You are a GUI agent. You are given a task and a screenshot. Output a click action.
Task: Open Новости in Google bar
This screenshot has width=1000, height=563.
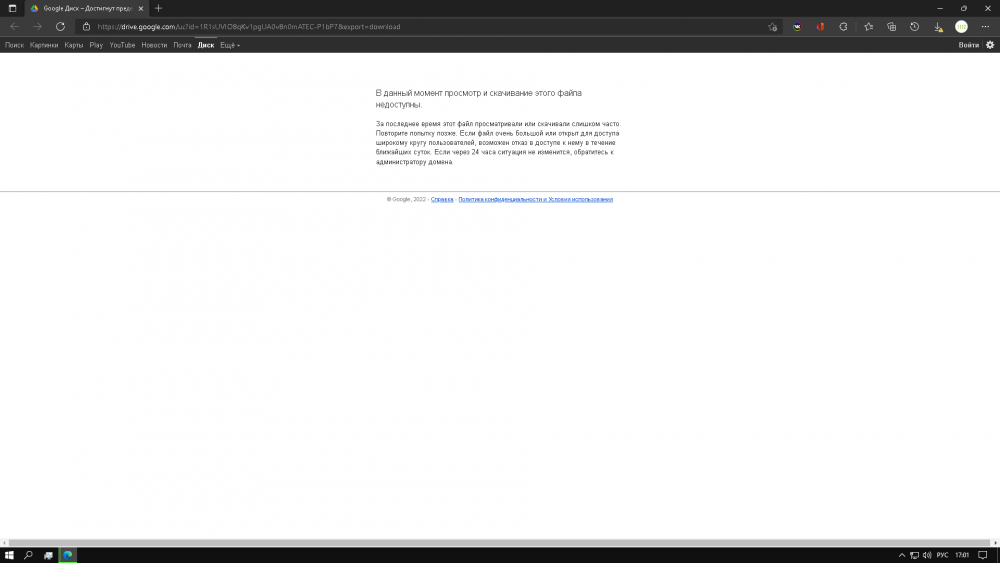click(154, 45)
